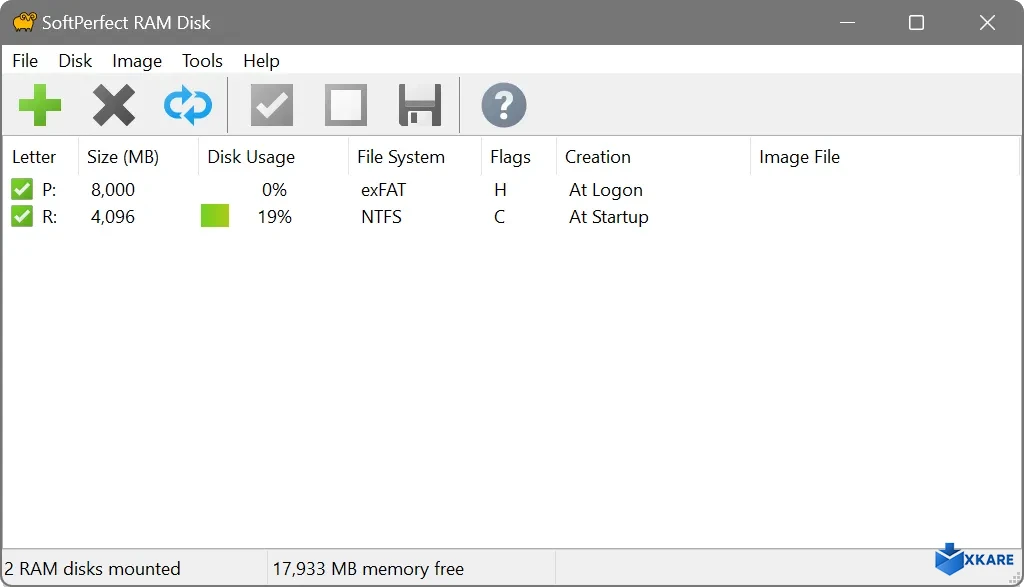
Task: Toggle the checkbox next to drive P:
Action: click(x=22, y=188)
